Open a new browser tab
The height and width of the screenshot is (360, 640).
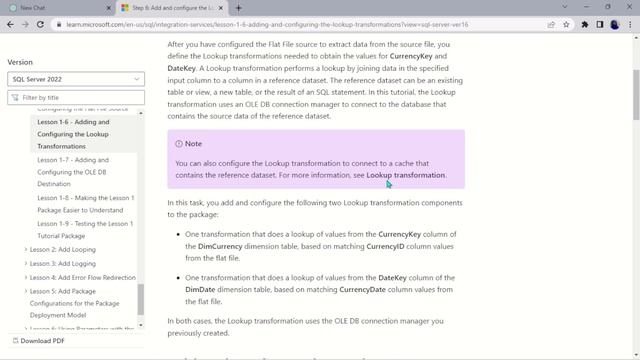point(239,8)
